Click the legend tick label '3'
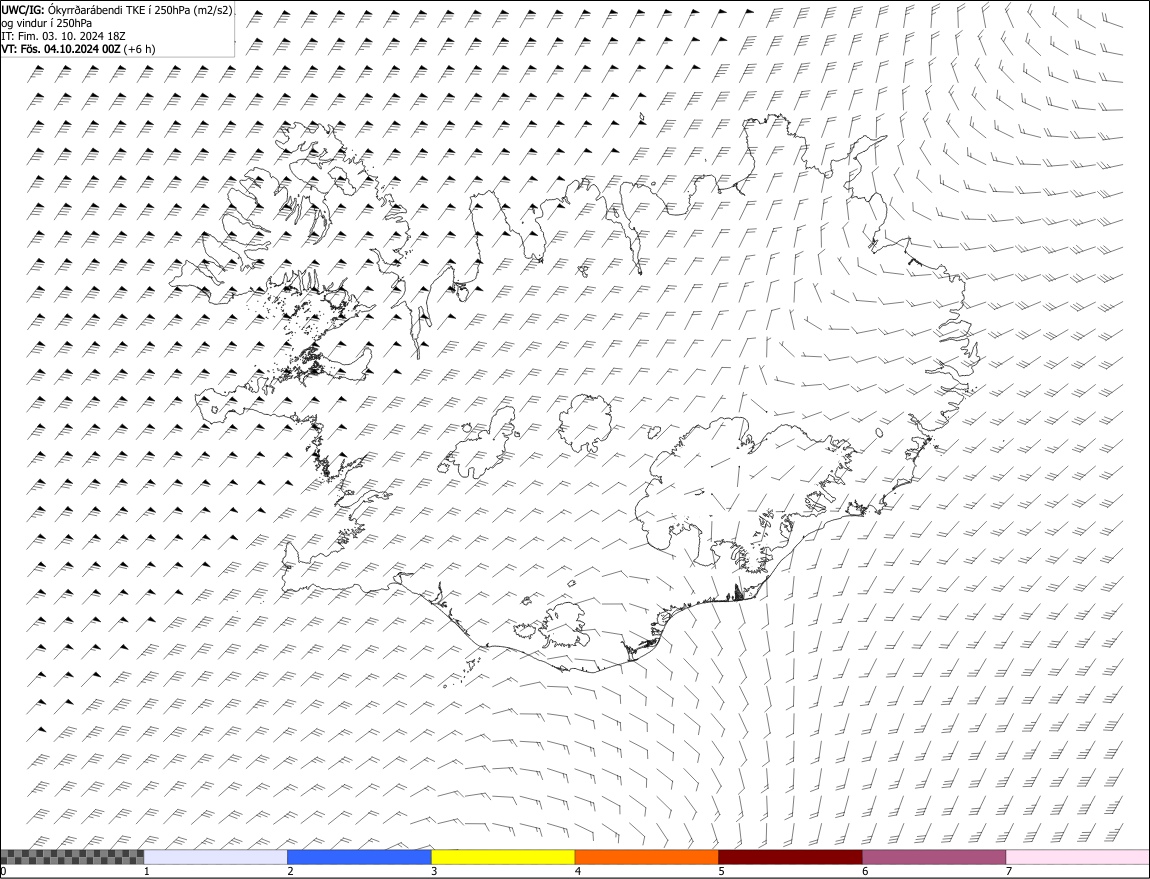The width and height of the screenshot is (1150, 879). point(434,872)
